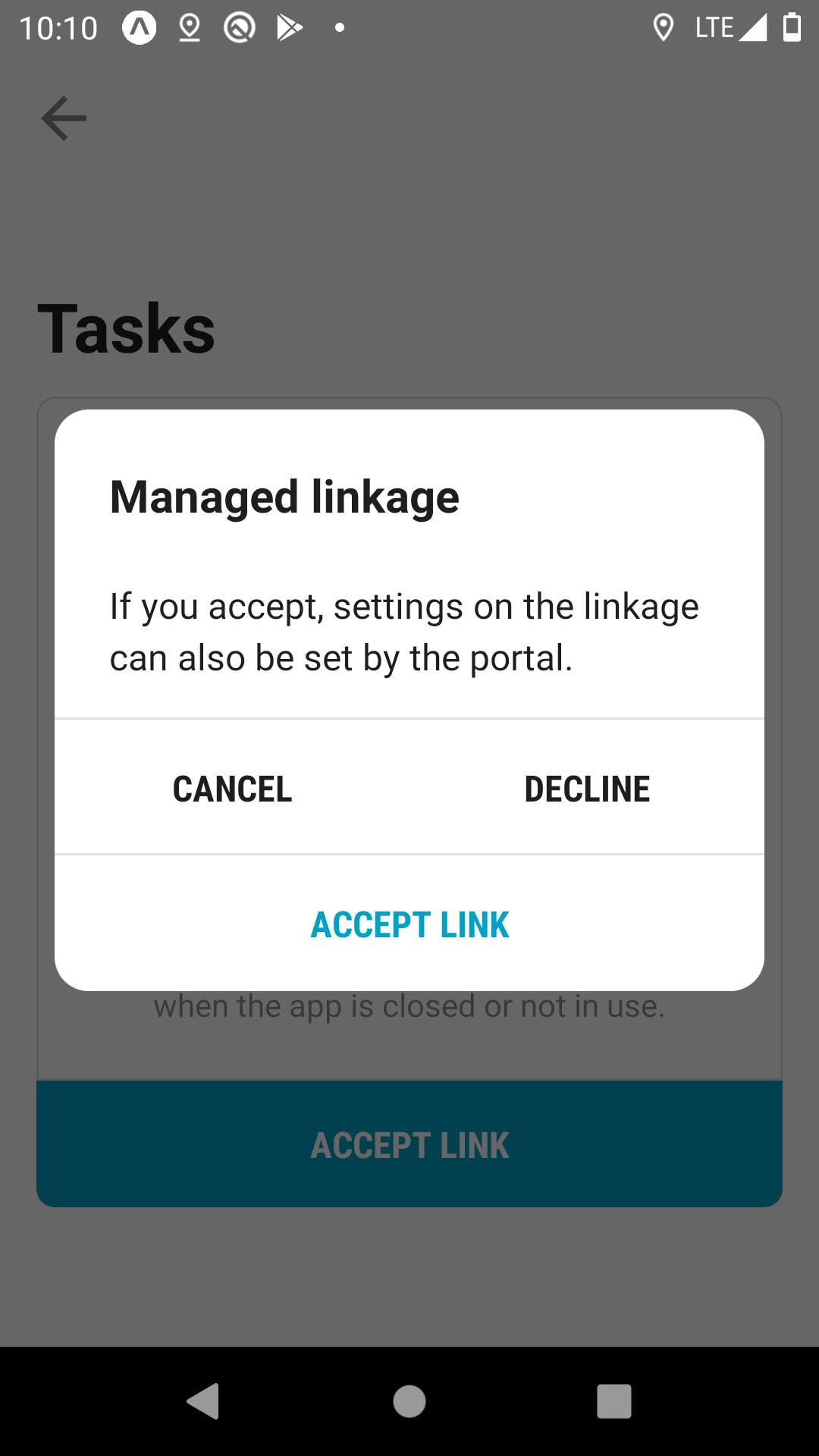Tap the circled A notification icon
Screen dimensions: 819x1456
click(x=140, y=28)
